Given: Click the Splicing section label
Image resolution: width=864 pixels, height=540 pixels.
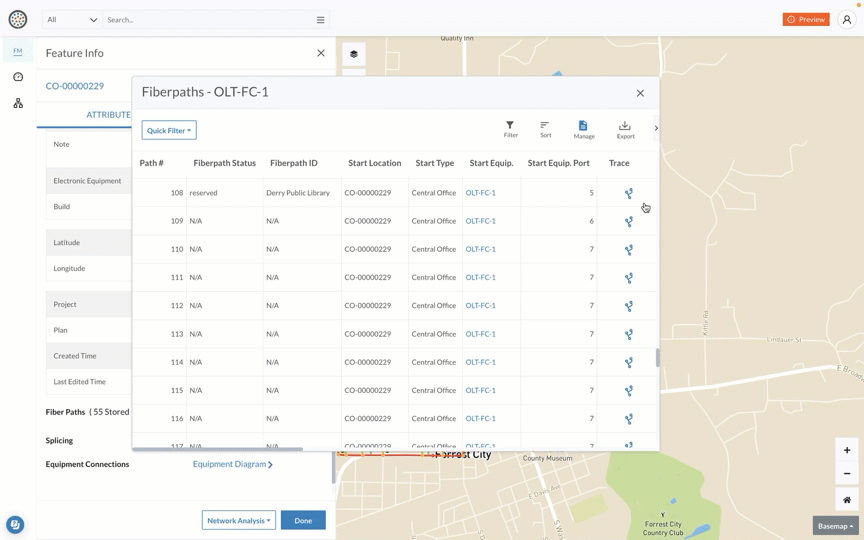Looking at the screenshot, I should (x=59, y=440).
